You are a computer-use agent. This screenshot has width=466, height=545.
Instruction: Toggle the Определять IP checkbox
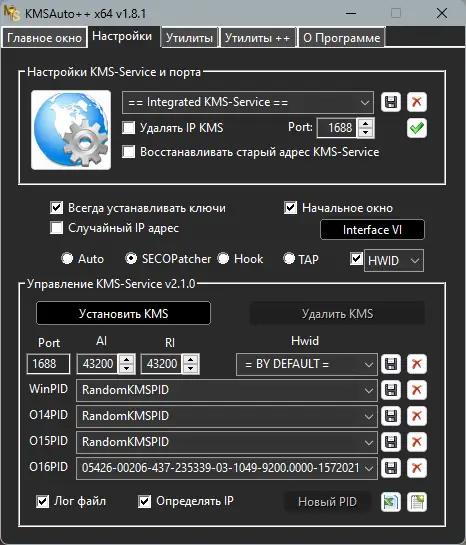[x=145, y=502]
